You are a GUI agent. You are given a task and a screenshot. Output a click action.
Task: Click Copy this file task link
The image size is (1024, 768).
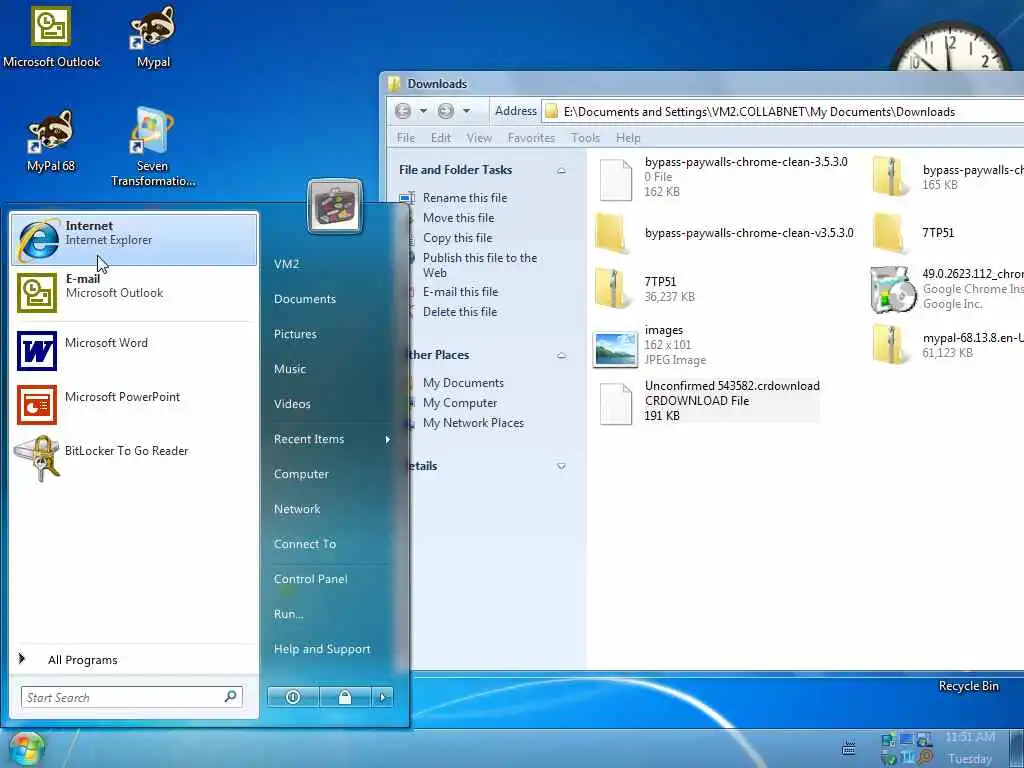pos(457,238)
